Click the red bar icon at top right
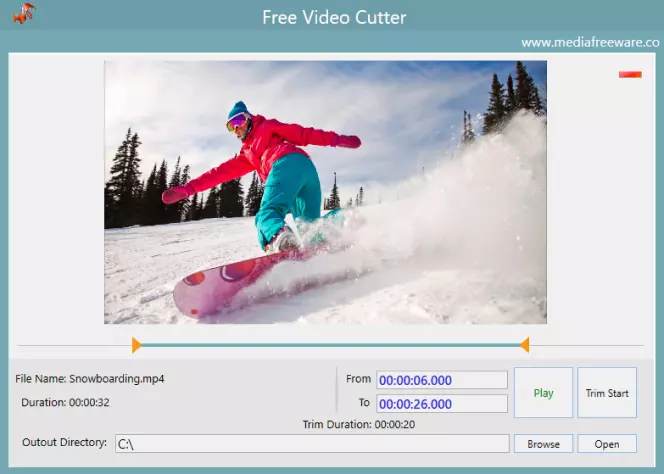 630,75
